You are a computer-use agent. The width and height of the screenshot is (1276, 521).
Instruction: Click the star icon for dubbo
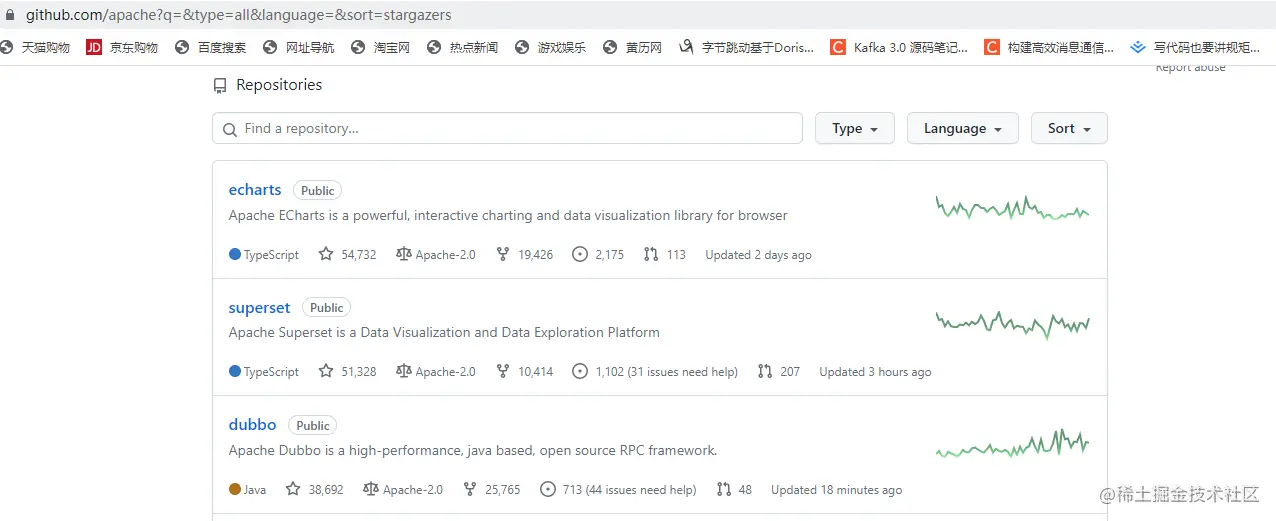tap(293, 489)
